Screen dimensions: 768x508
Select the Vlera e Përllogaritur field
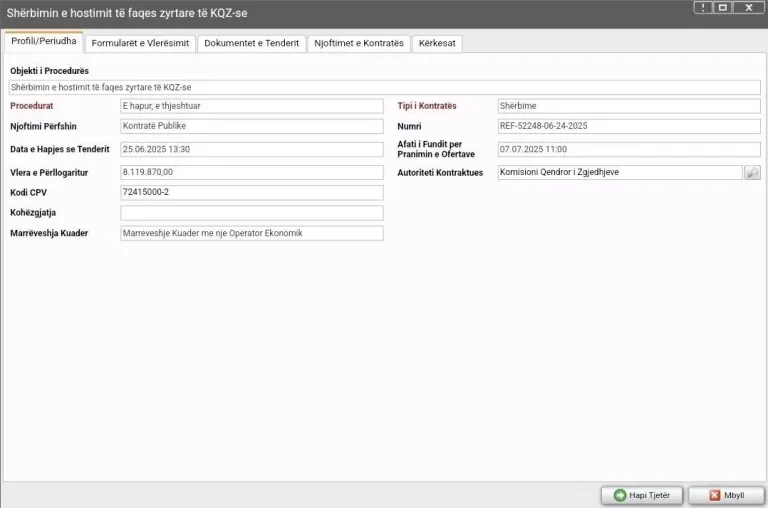coord(250,173)
